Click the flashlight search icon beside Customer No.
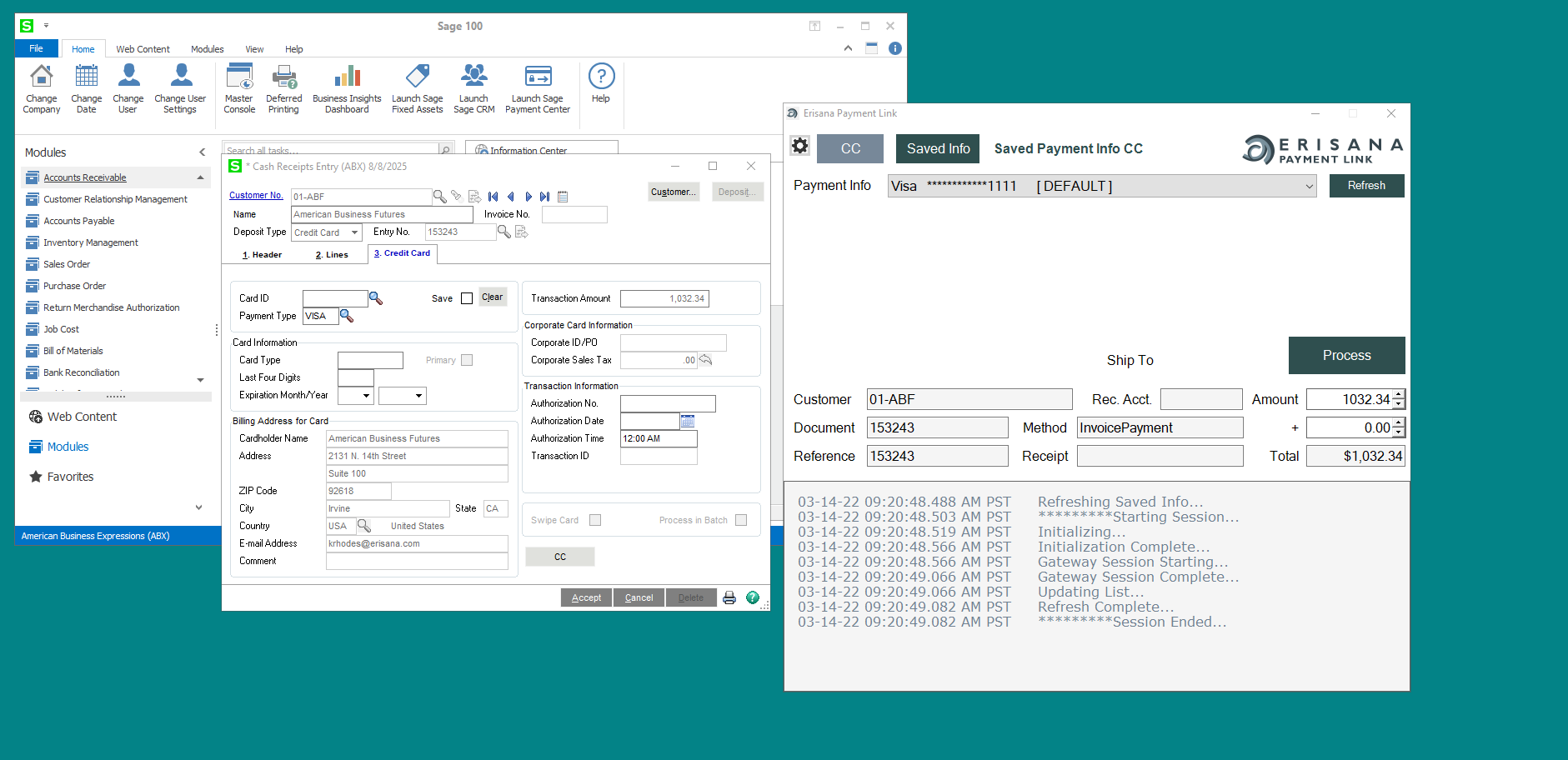The height and width of the screenshot is (760, 1568). [457, 197]
